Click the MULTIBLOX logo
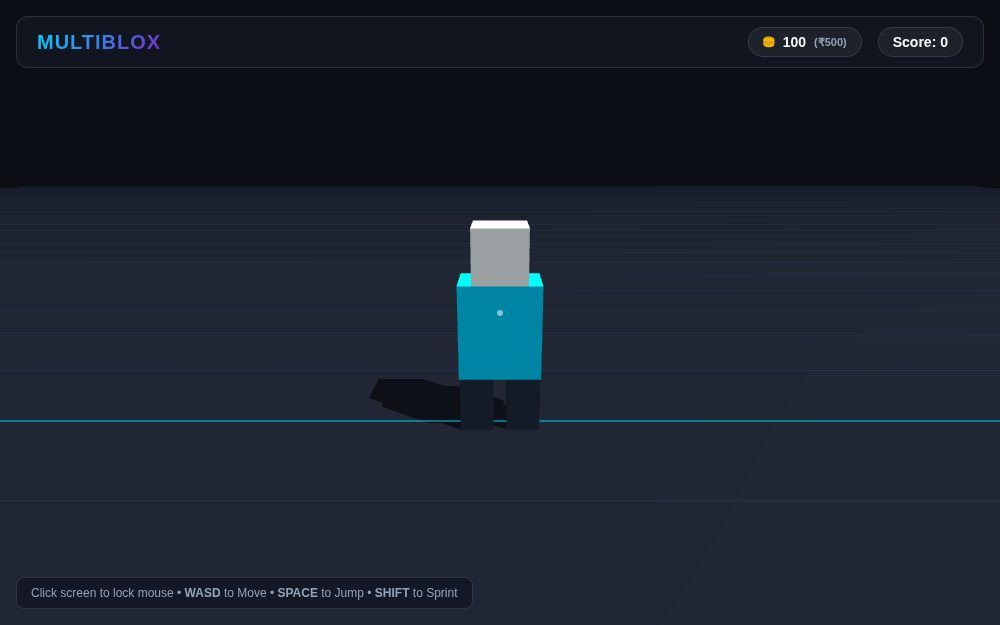Viewport: 1000px width, 625px height. [99, 42]
